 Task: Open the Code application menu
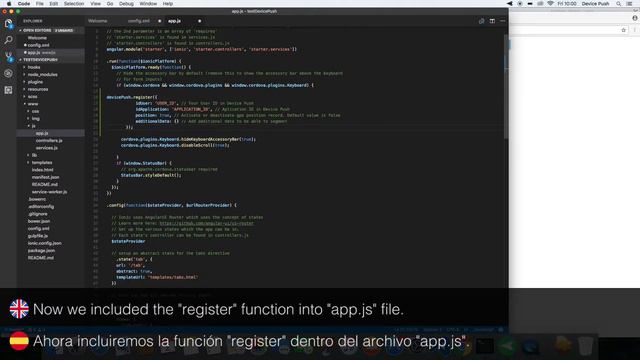[24, 4]
